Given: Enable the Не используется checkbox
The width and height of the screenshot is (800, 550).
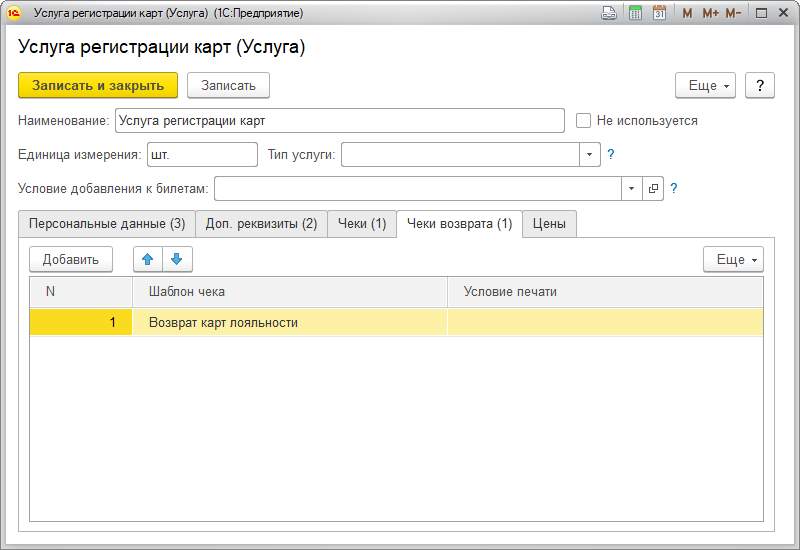Looking at the screenshot, I should (584, 120).
